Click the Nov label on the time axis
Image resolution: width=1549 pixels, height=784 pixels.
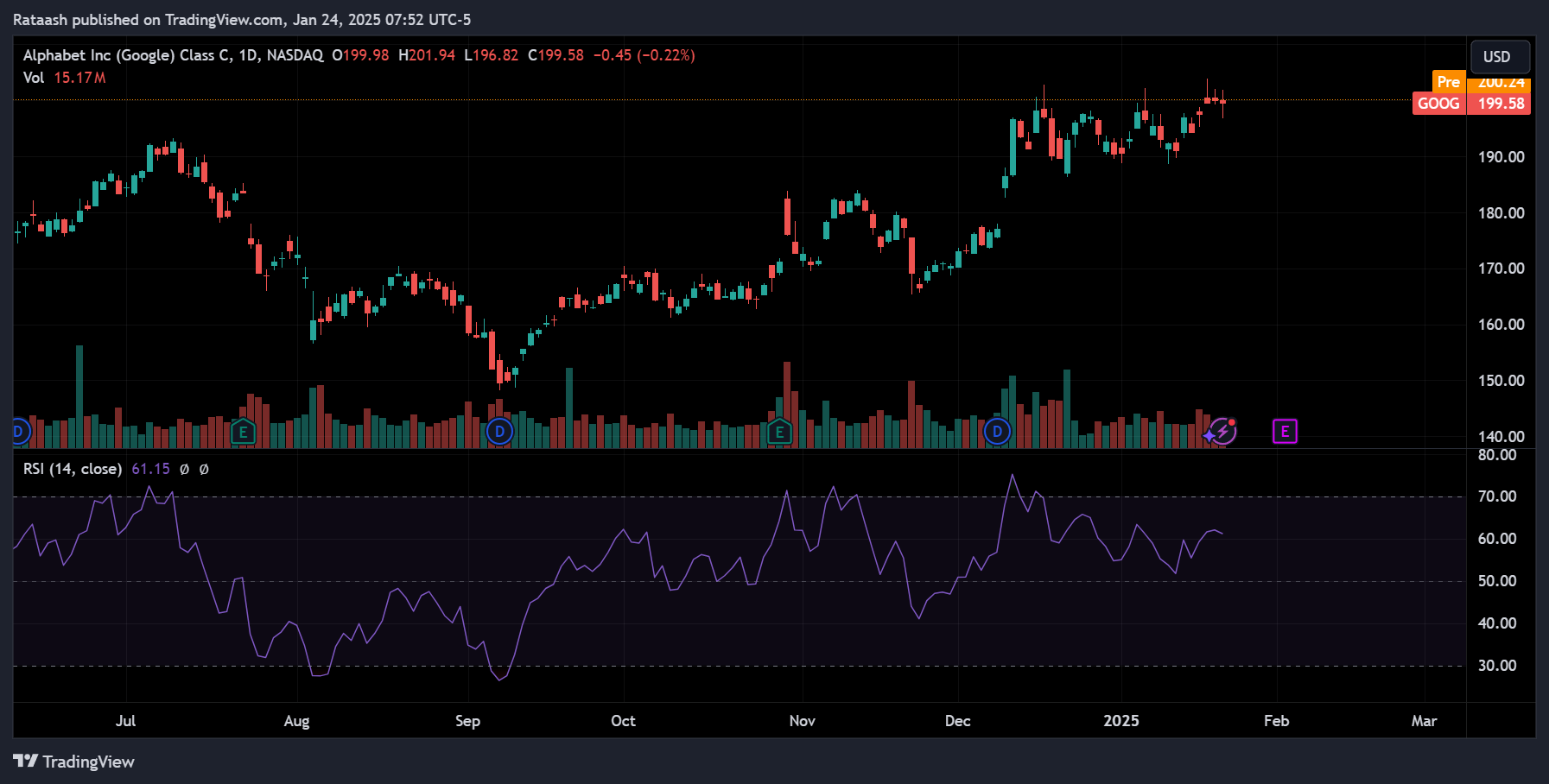pos(803,721)
